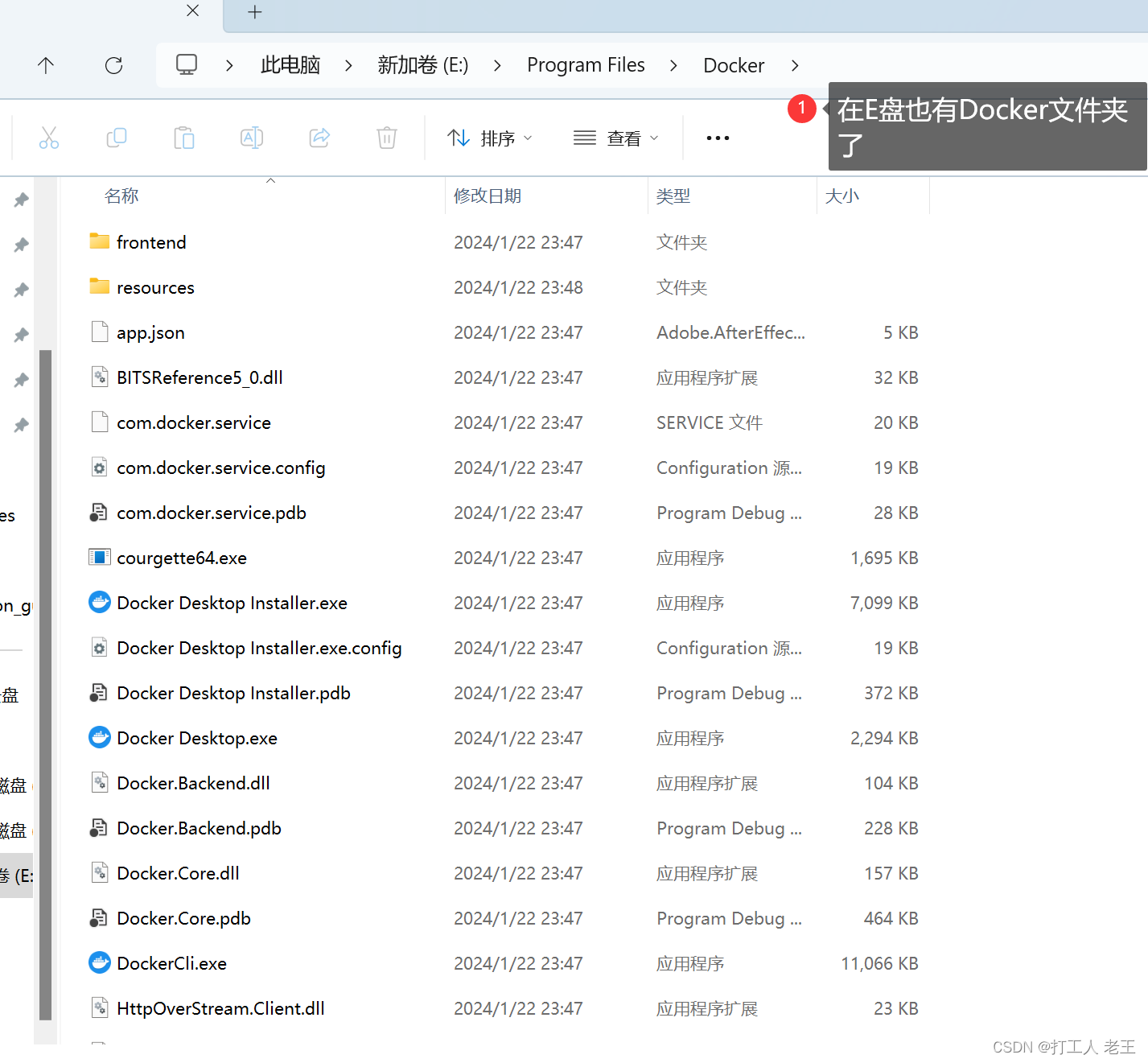
Task: Expand chevron after the computer icon
Action: pyautogui.click(x=229, y=65)
